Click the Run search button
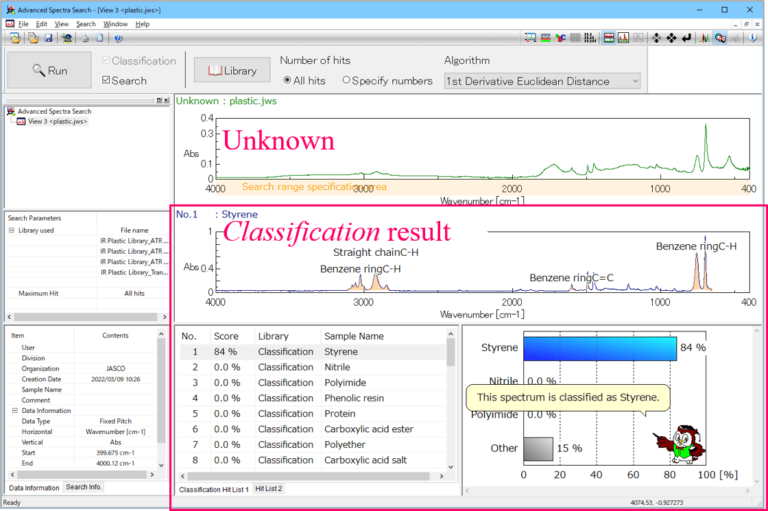 49,71
